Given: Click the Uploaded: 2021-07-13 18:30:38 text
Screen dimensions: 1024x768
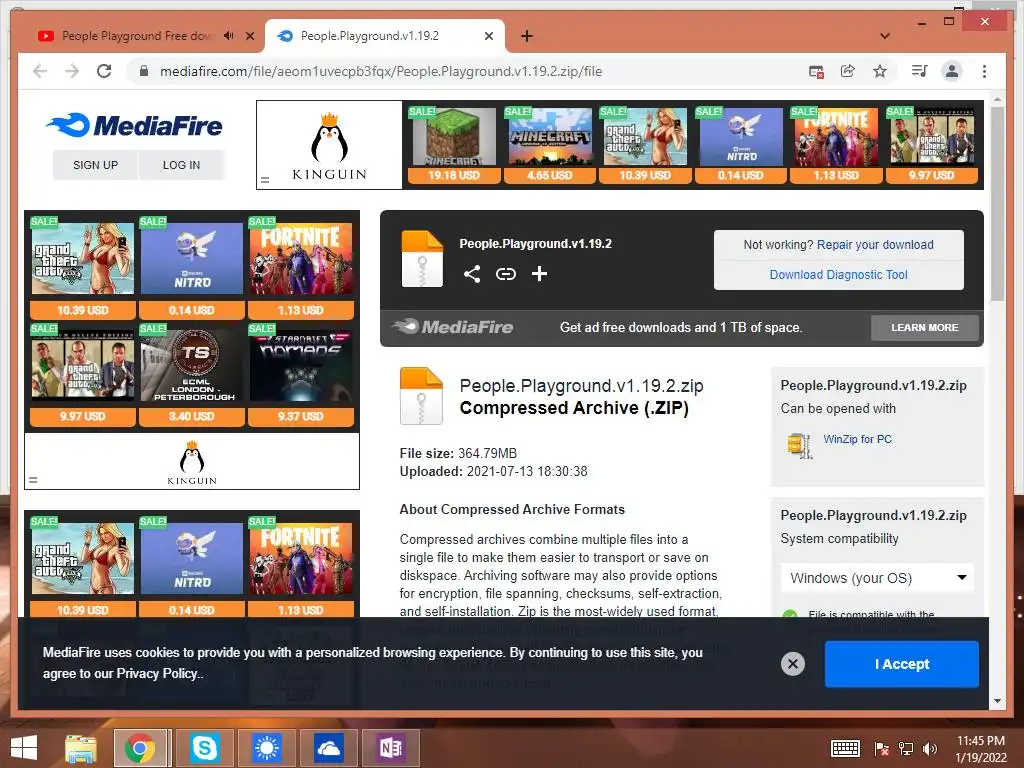Looking at the screenshot, I should point(493,472).
